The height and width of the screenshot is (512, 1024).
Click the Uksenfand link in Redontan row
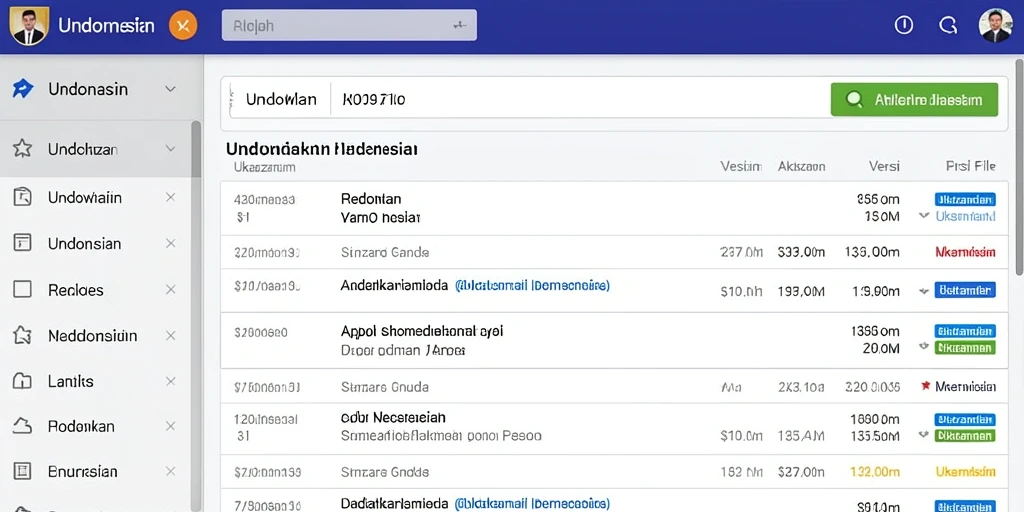click(965, 216)
